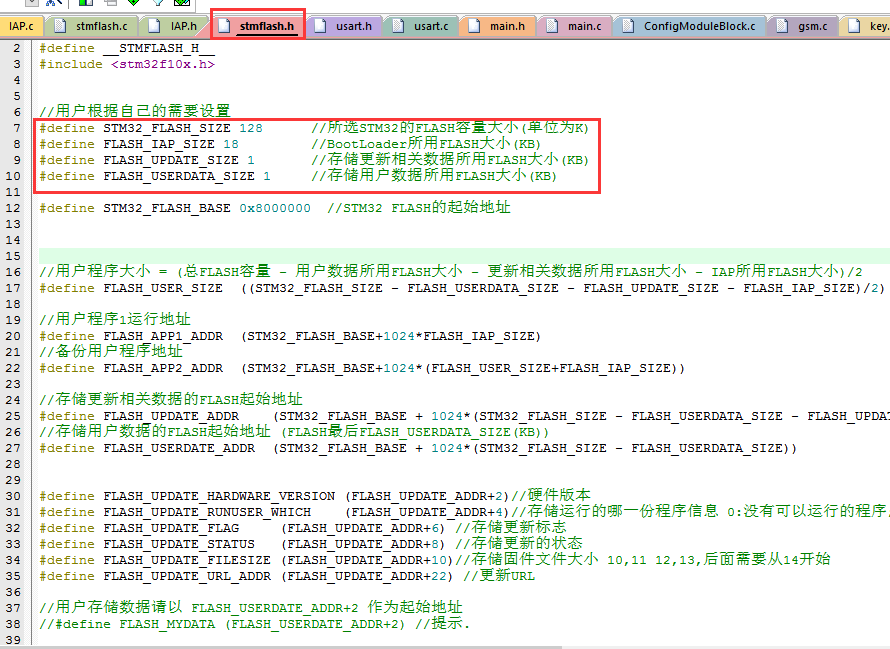Open the ConfigModuleBlock.c tab
890x649 pixels.
[x=690, y=26]
